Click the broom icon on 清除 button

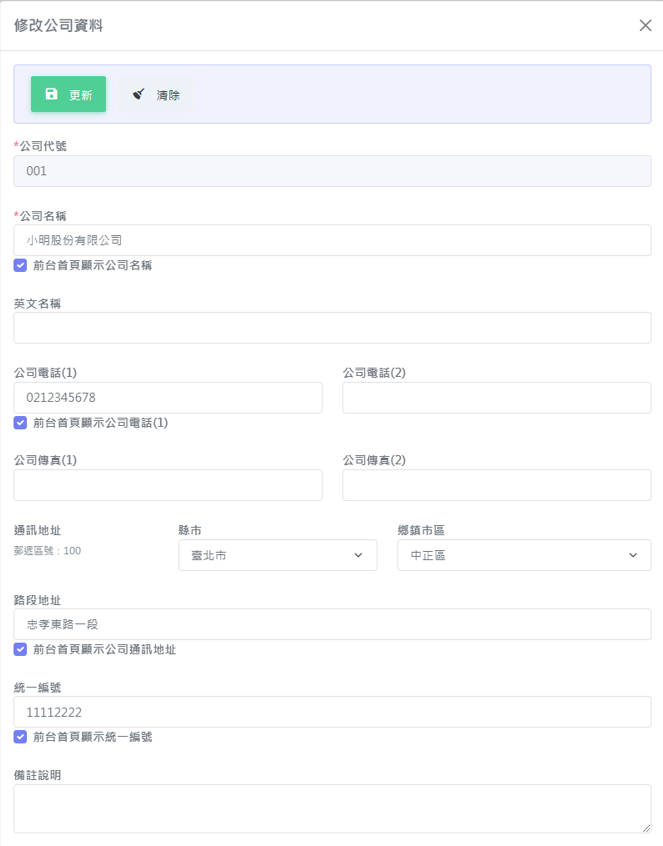point(139,94)
